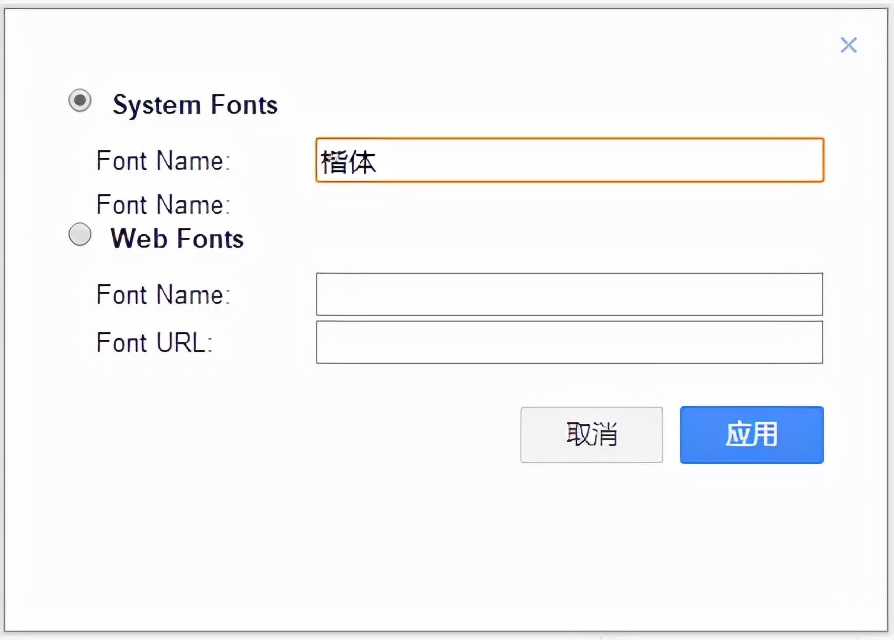Select the Web Fonts radio button
The image size is (894, 640).
pos(80,234)
